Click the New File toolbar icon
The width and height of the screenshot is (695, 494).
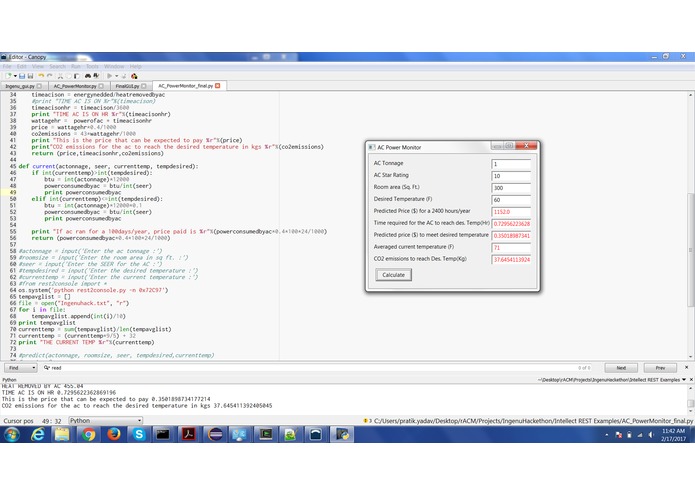click(x=8, y=76)
